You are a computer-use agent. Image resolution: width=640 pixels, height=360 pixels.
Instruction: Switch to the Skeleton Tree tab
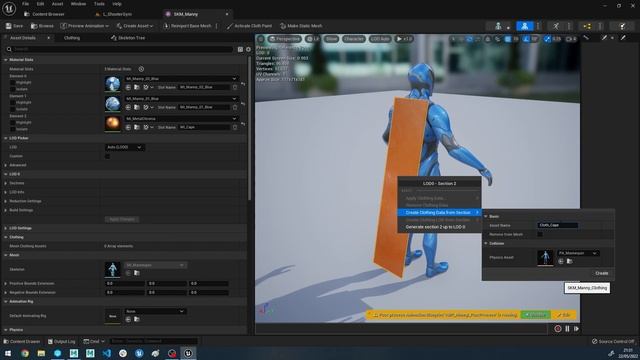click(128, 38)
